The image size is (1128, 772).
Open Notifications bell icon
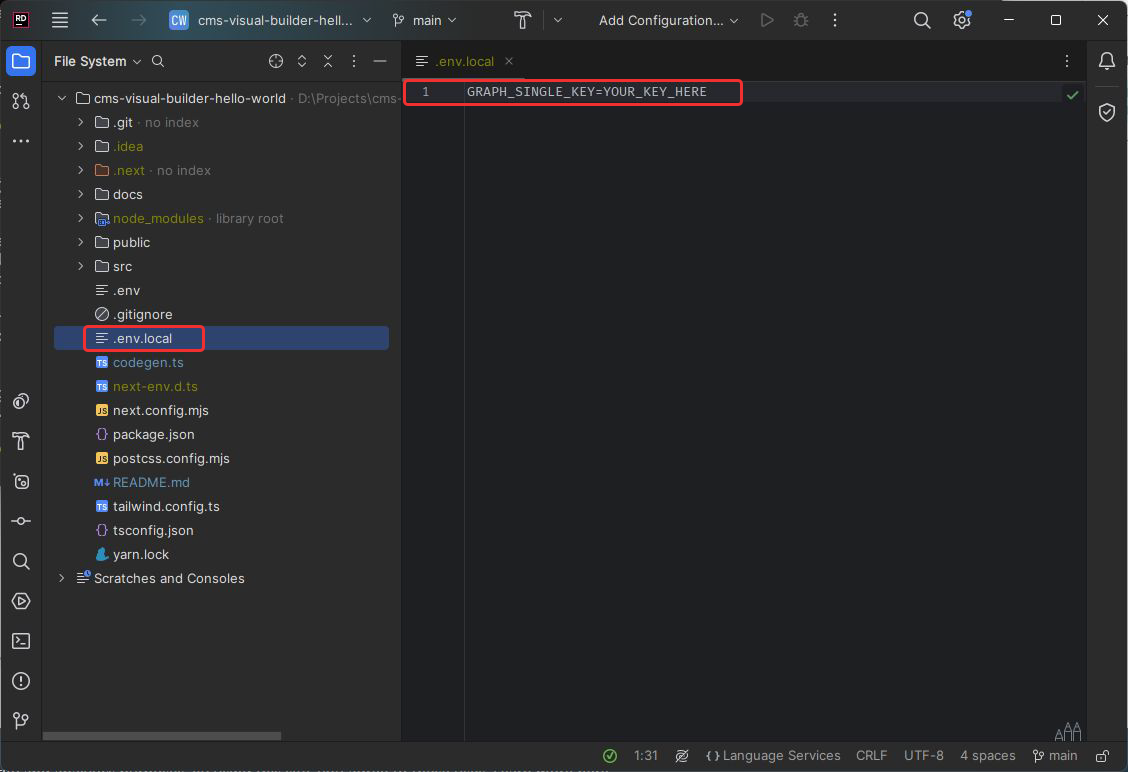click(x=1106, y=61)
